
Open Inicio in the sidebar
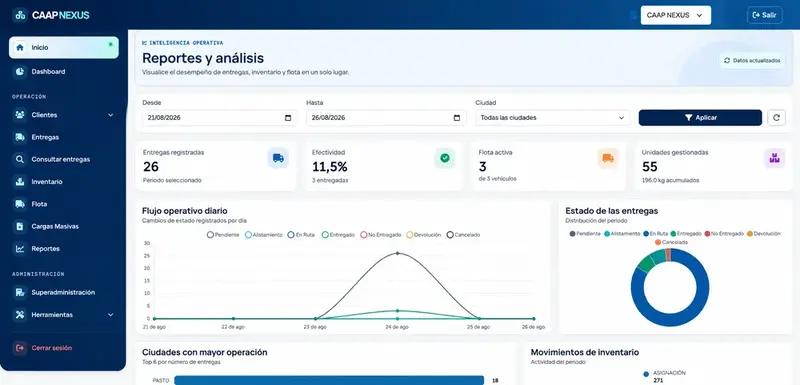64,47
